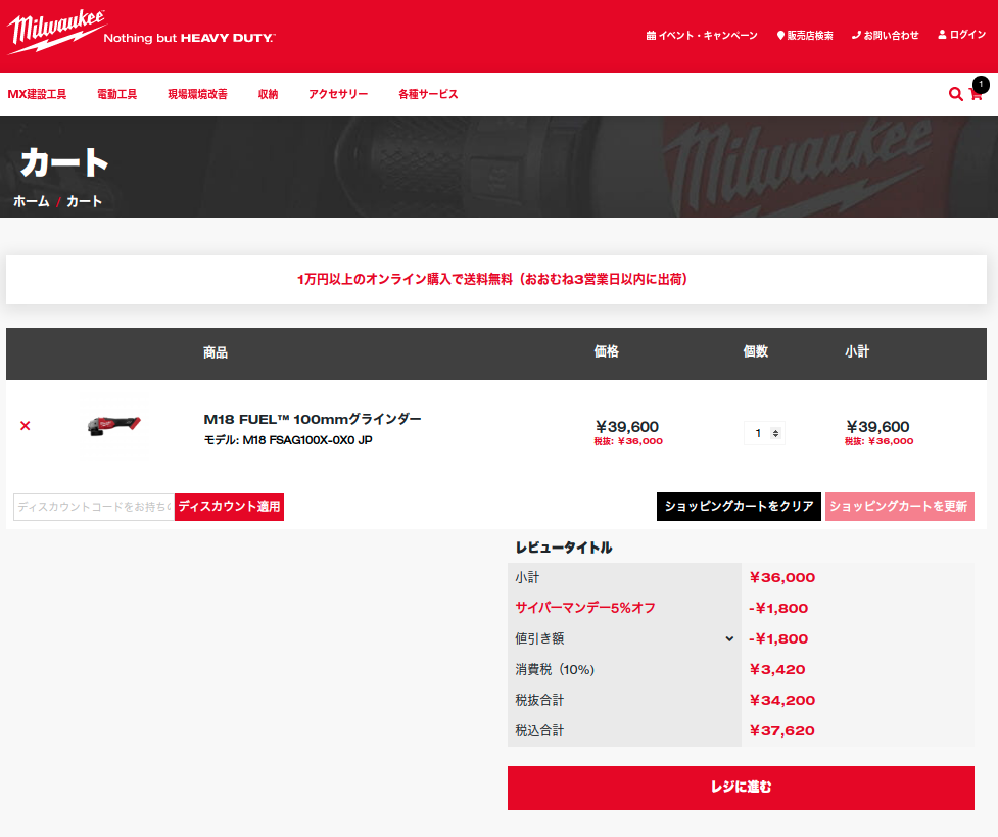
Task: Open the search magnifier icon
Action: click(955, 94)
